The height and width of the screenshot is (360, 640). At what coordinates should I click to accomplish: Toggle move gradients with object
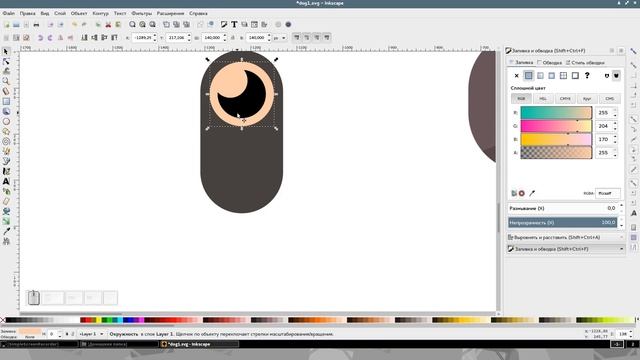[x=317, y=38]
